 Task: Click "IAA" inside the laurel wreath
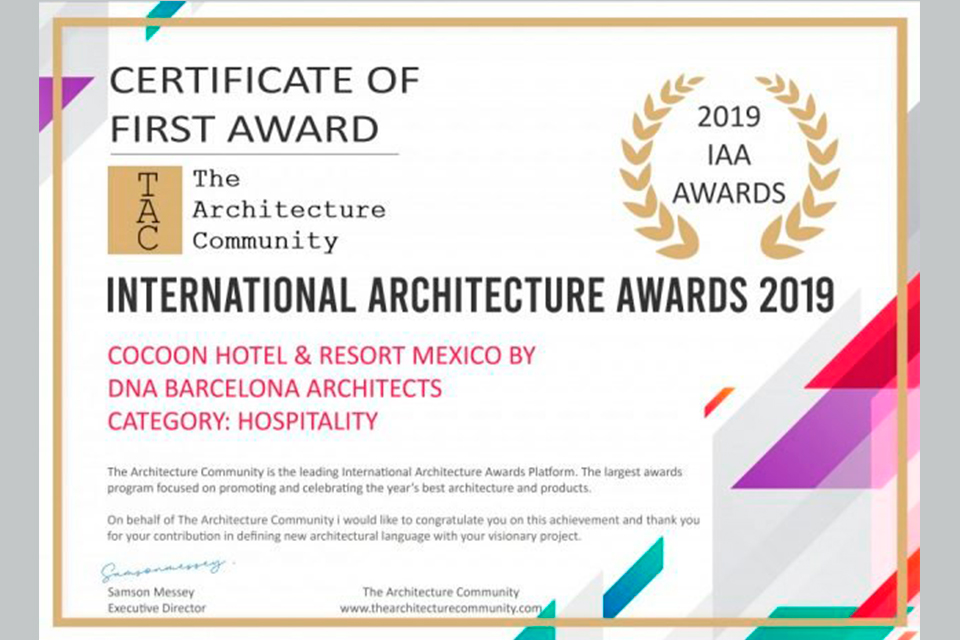[729, 155]
